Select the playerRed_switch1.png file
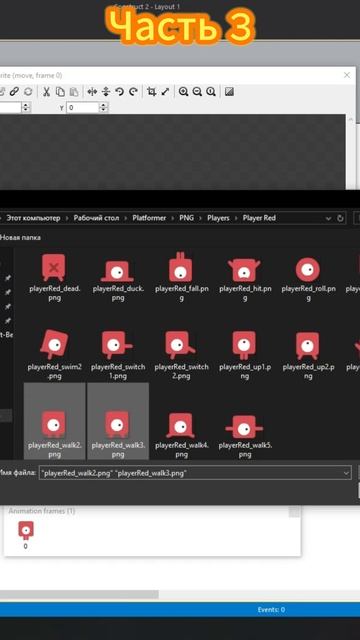This screenshot has width=360, height=640. (x=118, y=355)
